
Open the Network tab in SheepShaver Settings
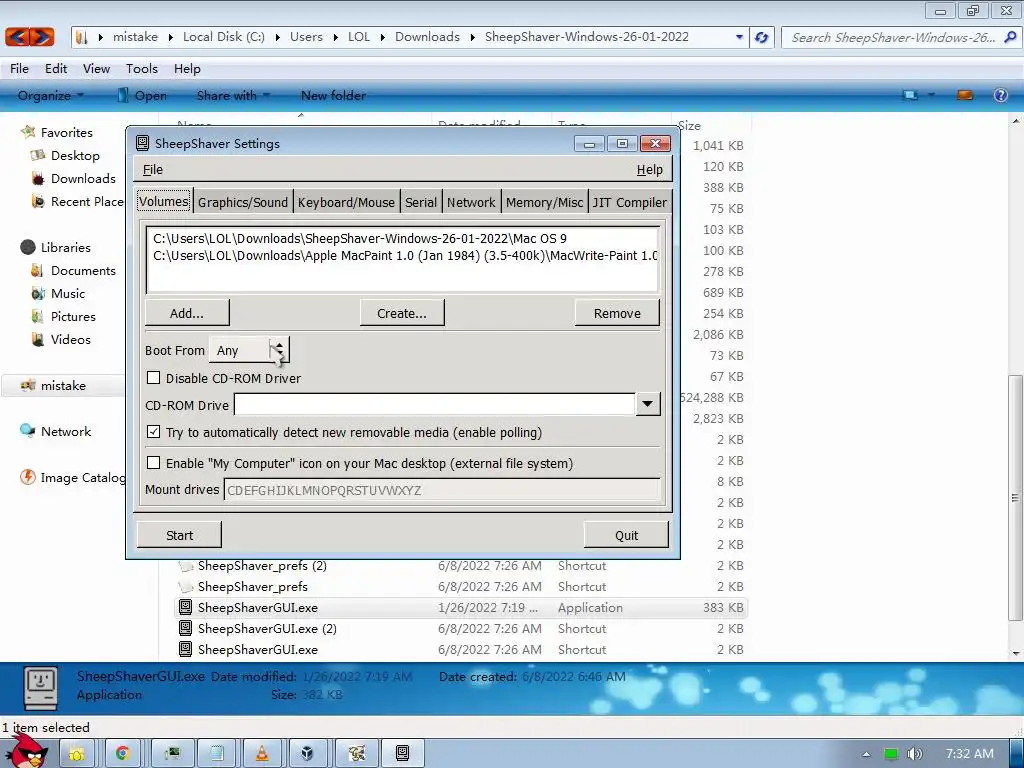471,202
